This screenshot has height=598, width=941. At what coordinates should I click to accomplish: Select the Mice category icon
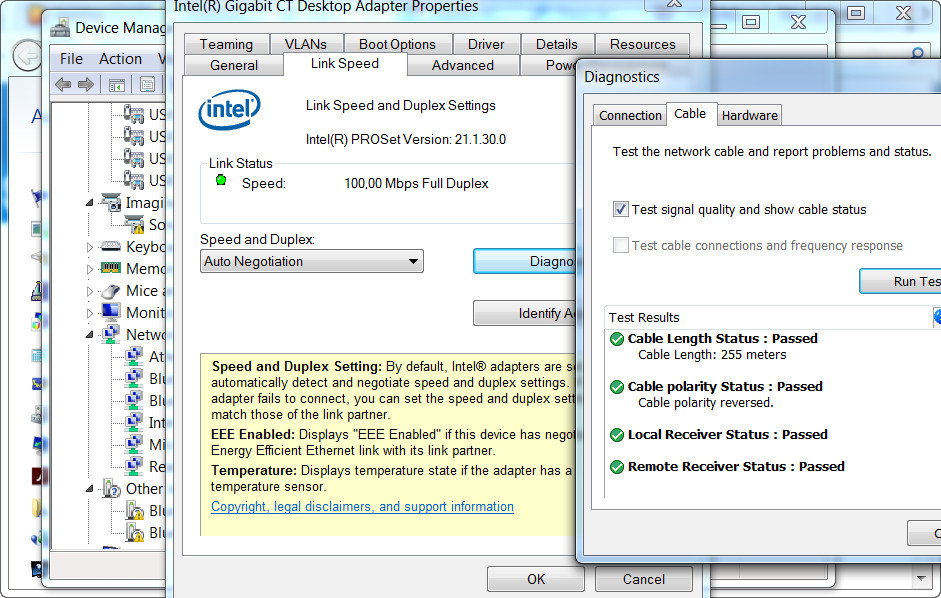[x=111, y=291]
